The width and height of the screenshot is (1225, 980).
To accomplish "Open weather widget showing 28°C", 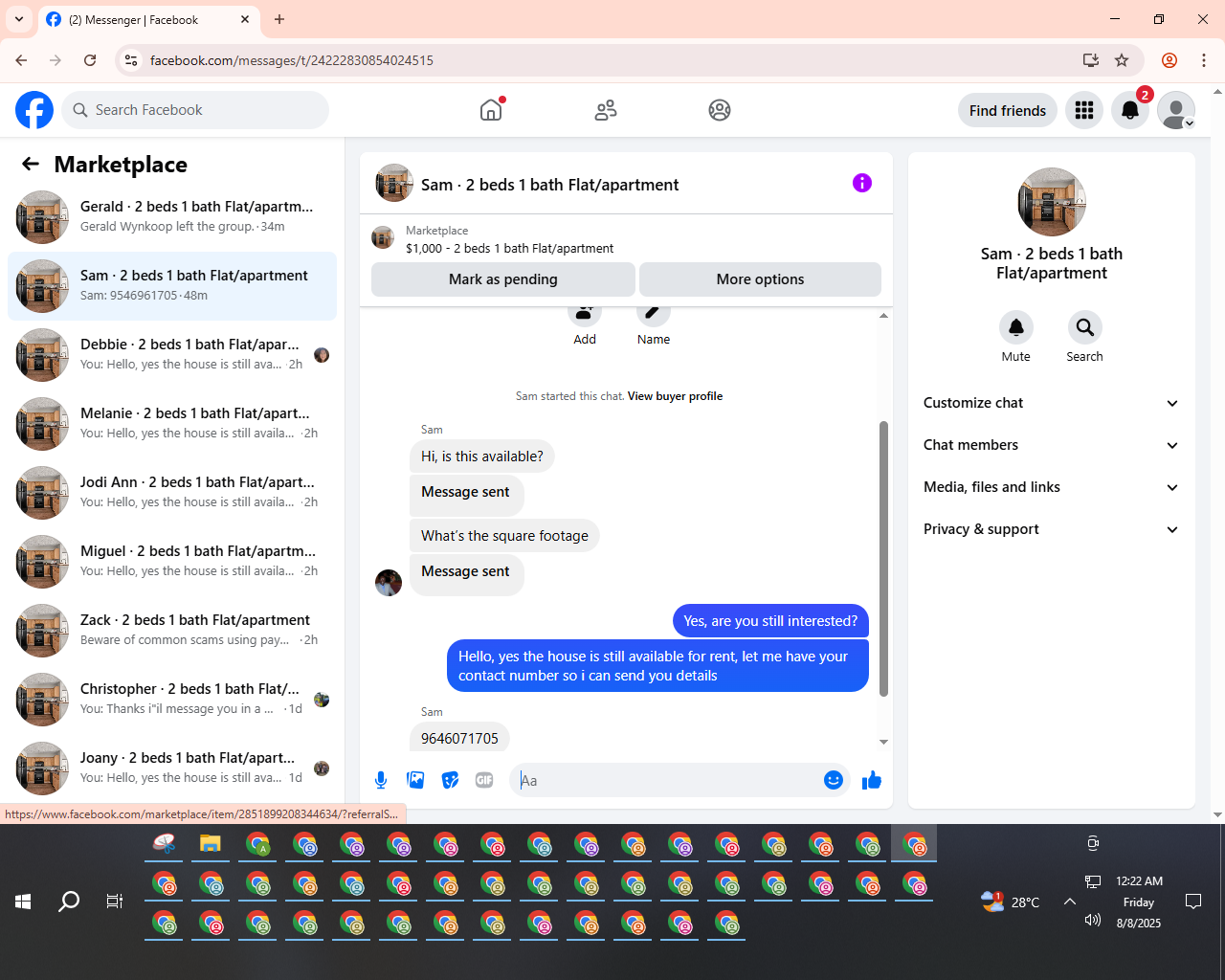I will (1011, 902).
